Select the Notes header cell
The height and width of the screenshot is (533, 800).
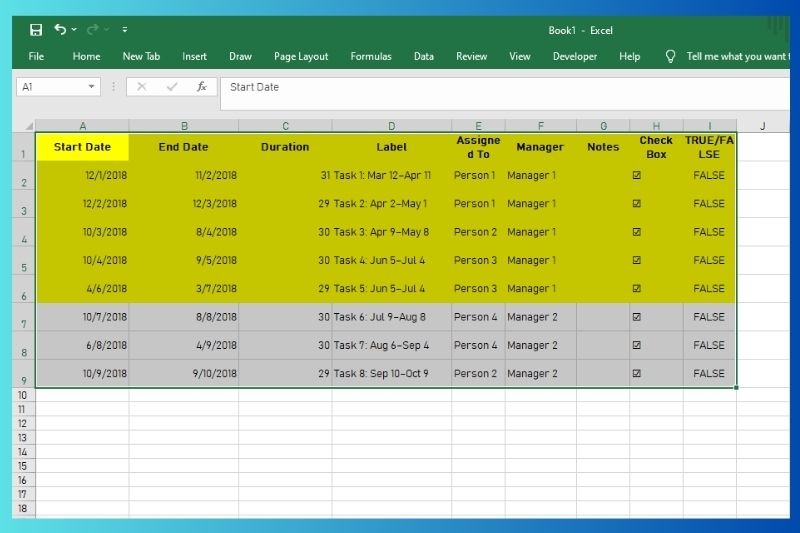[x=603, y=147]
